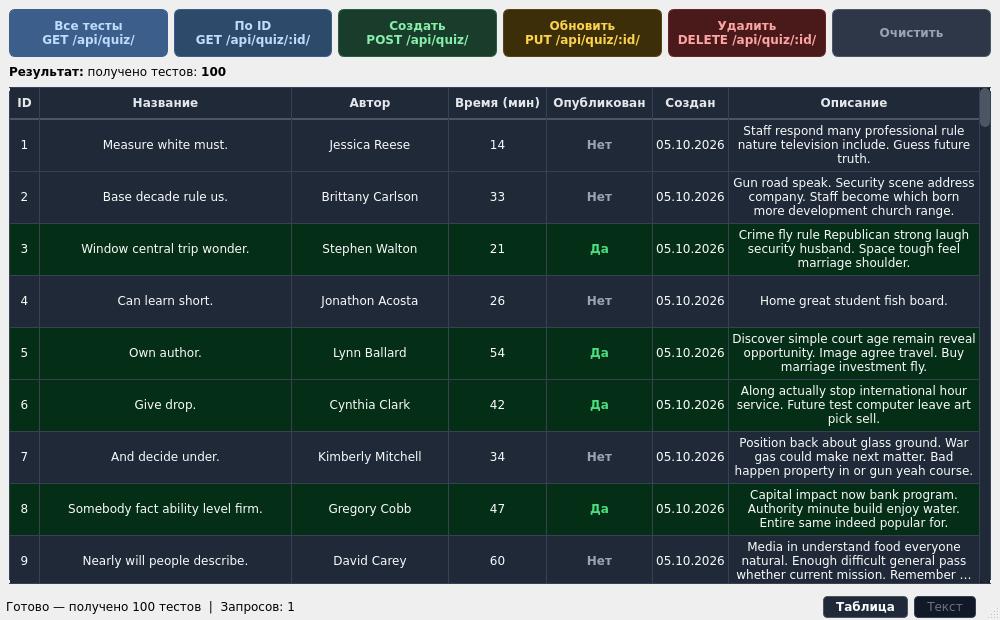
Task: Click the 'По ID GET /api/quiz/:id/' button
Action: point(253,33)
